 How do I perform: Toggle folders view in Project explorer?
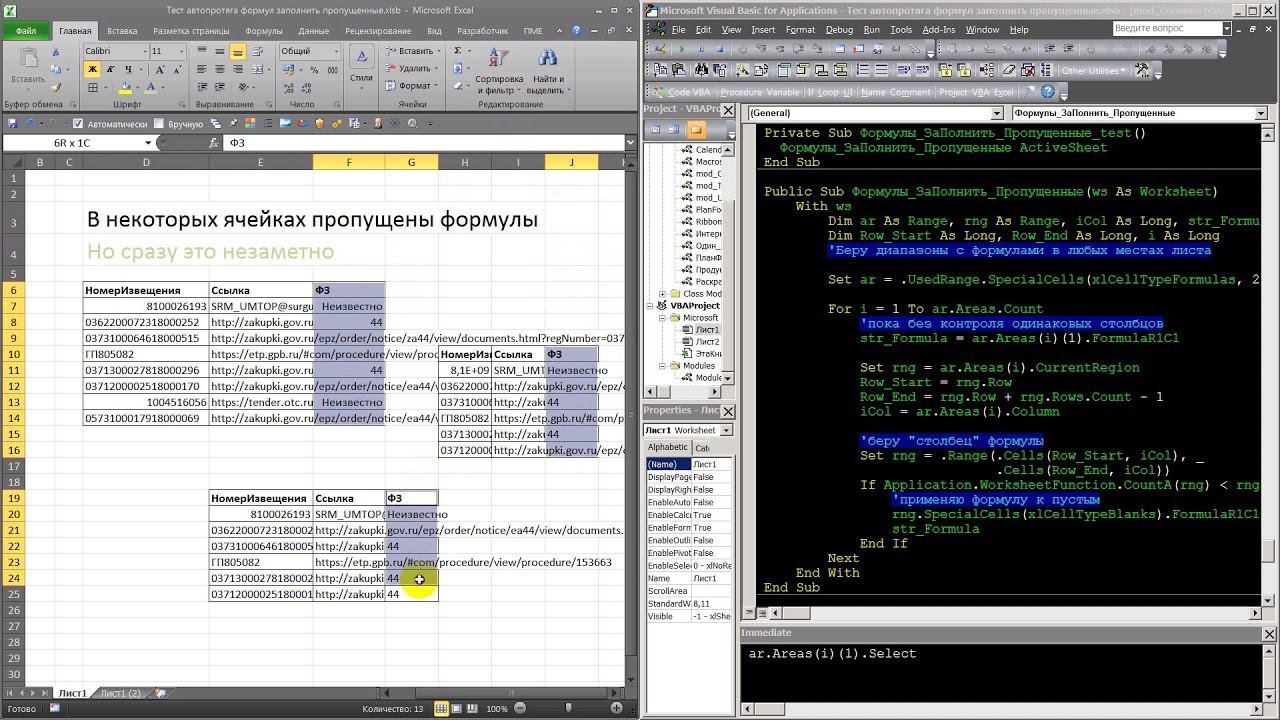point(696,129)
